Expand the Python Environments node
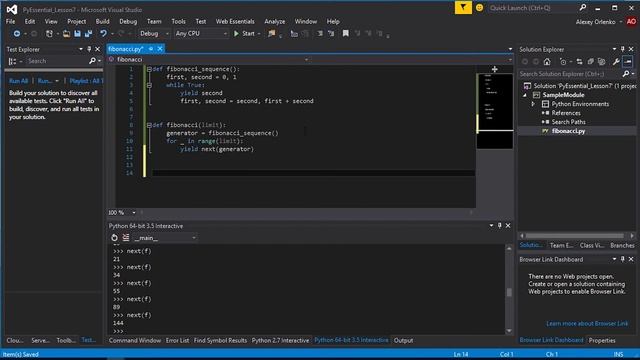This screenshot has width=640, height=360. coord(533,104)
